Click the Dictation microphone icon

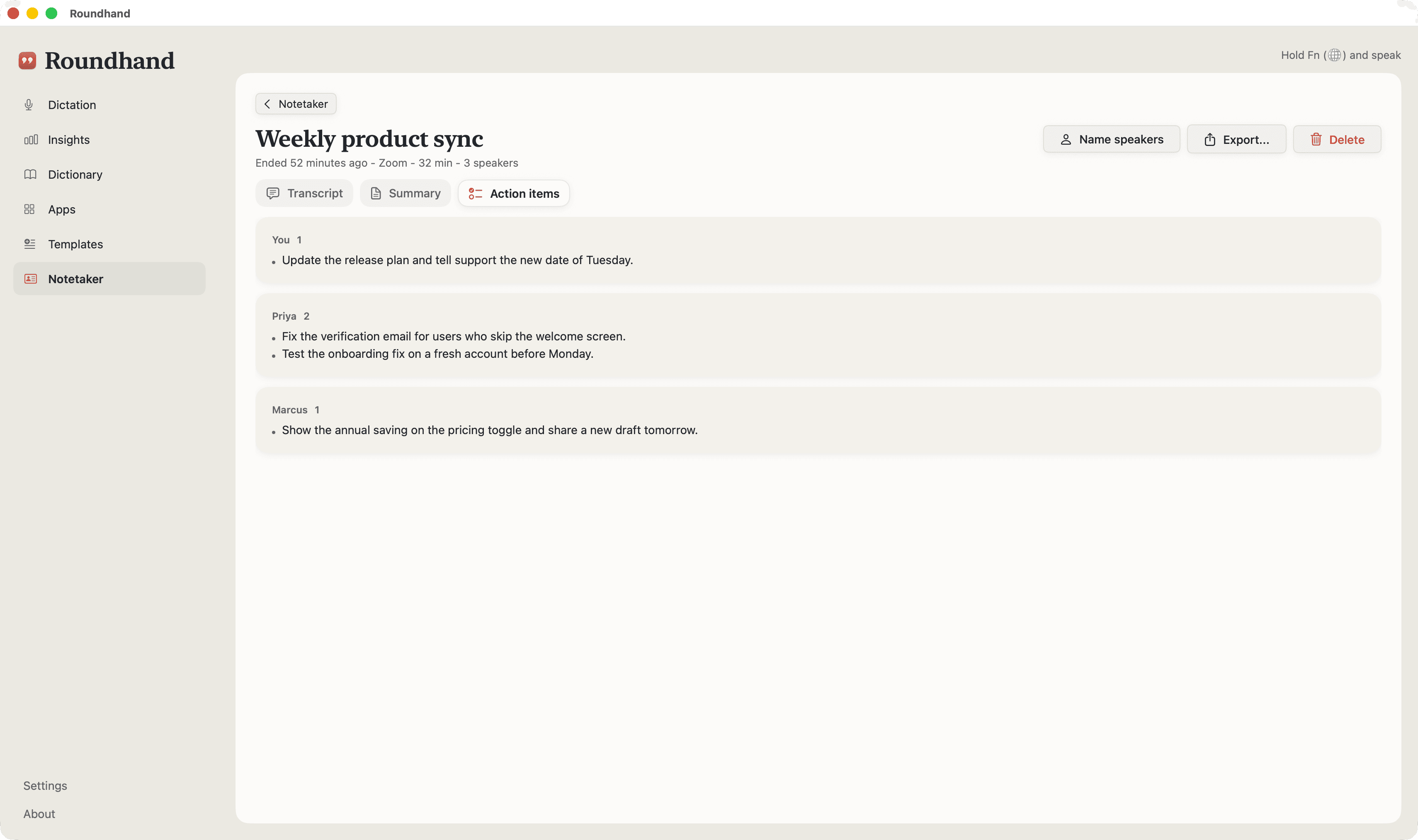coord(29,105)
